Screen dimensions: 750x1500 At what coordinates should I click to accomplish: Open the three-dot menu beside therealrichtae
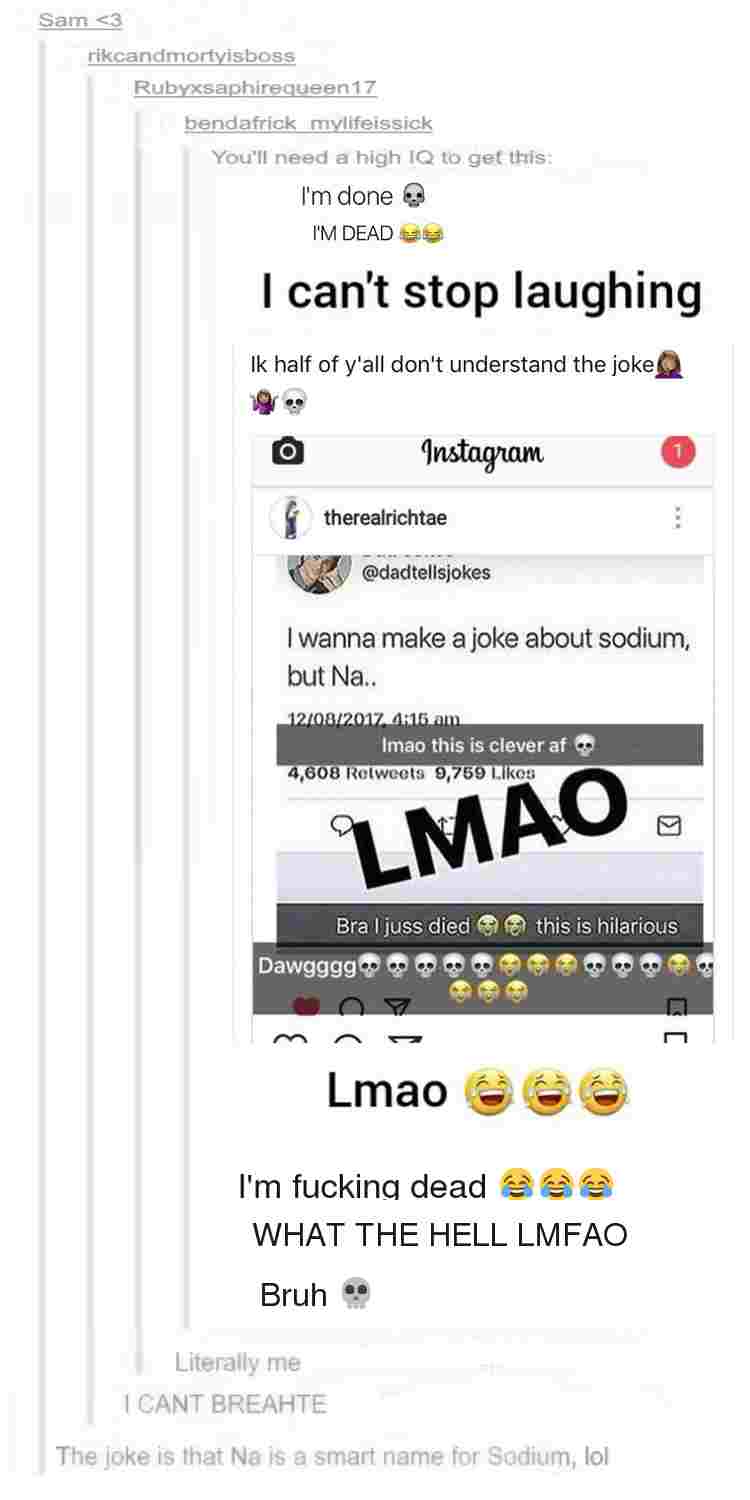[x=677, y=517]
